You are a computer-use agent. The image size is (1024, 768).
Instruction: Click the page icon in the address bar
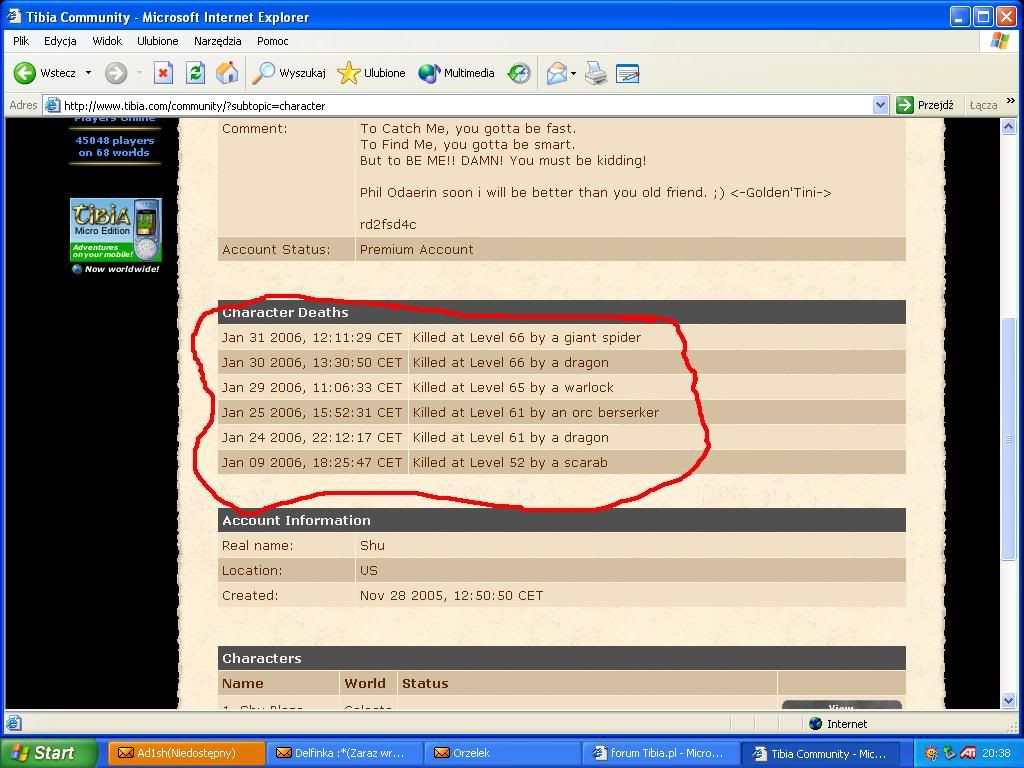coord(53,105)
